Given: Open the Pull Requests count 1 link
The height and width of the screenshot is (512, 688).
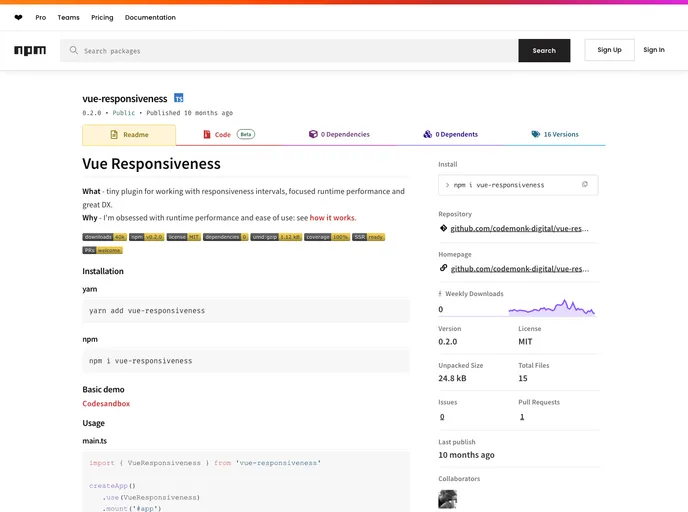Looking at the screenshot, I should click(522, 417).
